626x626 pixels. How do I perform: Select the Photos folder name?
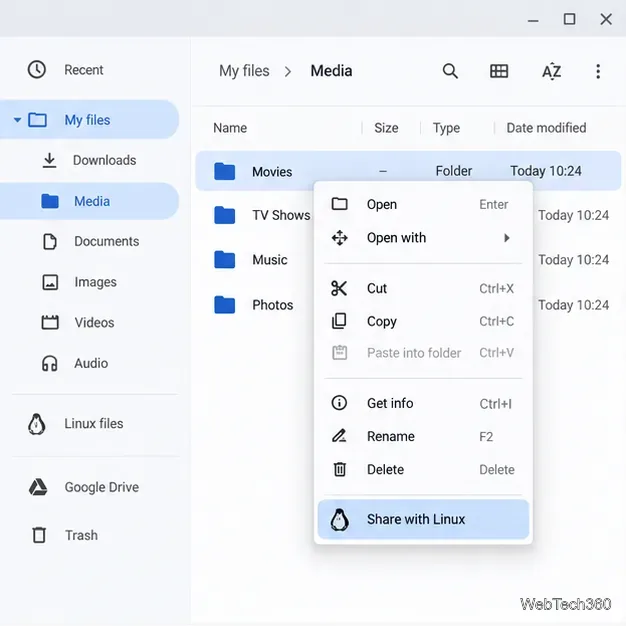click(273, 305)
